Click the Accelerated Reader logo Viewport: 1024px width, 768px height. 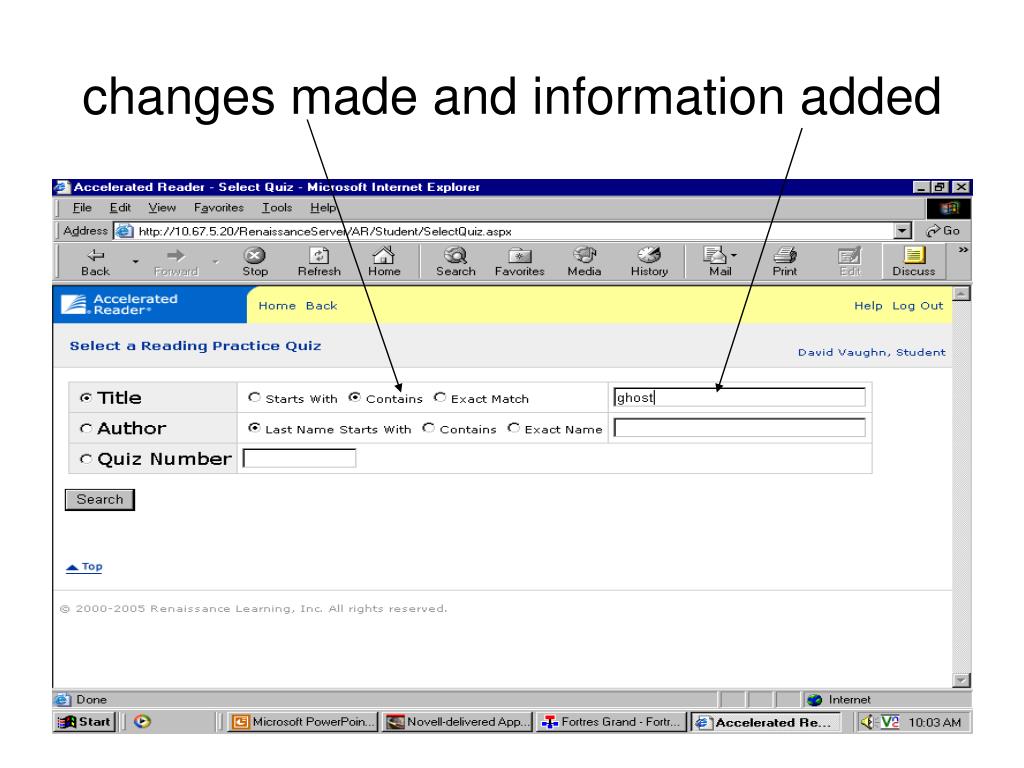120,304
